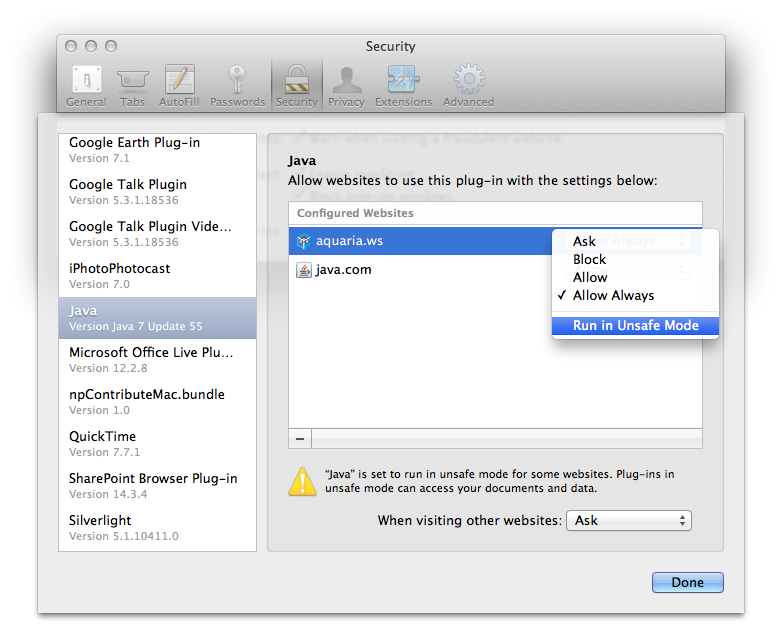Choose Allow Always from the popup menu
782x624 pixels.
(635, 295)
